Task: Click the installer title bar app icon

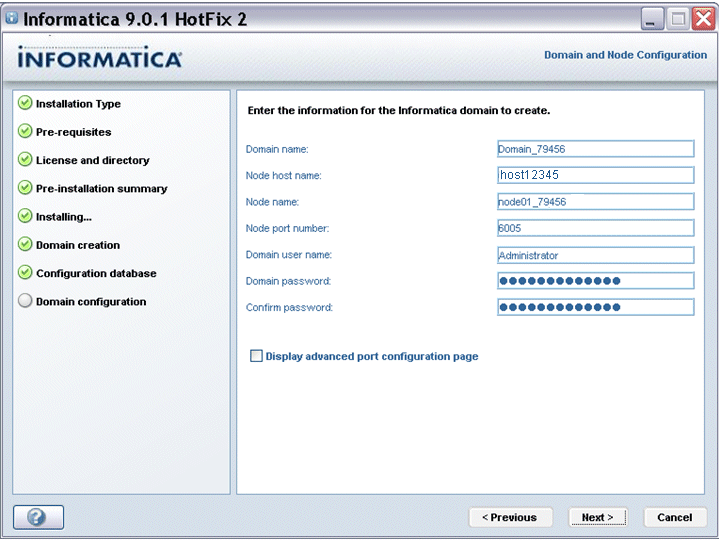Action: (11, 18)
